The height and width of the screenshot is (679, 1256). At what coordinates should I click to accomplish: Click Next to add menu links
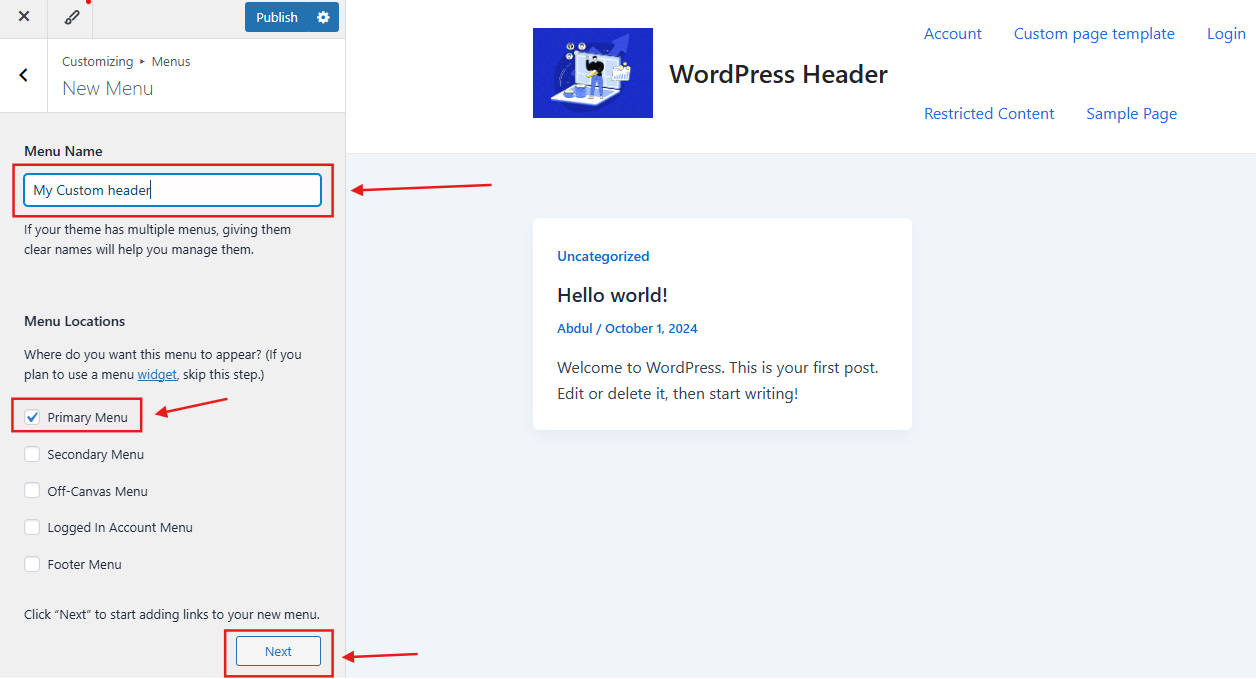click(x=278, y=651)
